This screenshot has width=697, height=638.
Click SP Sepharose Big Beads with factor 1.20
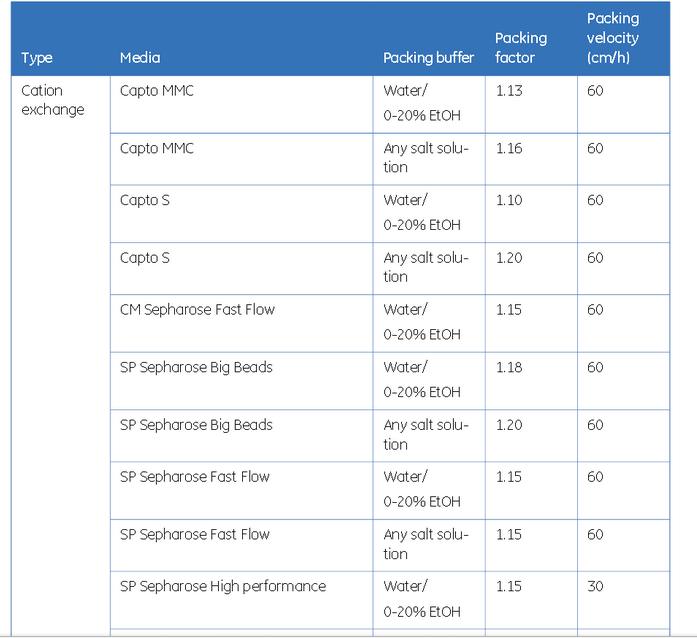196,425
